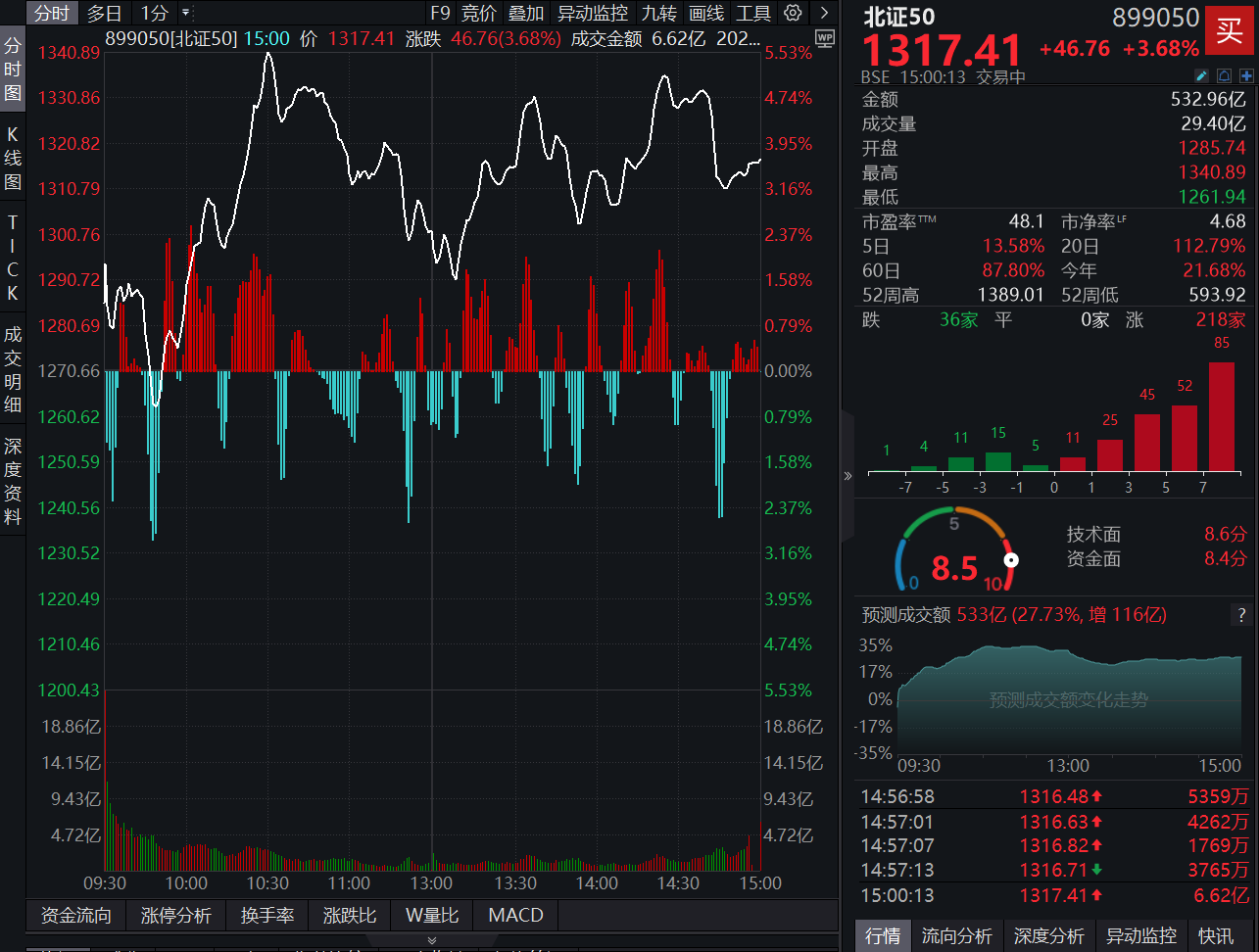
Task: Select 分时图 in left sidebar
Action: click(x=13, y=69)
